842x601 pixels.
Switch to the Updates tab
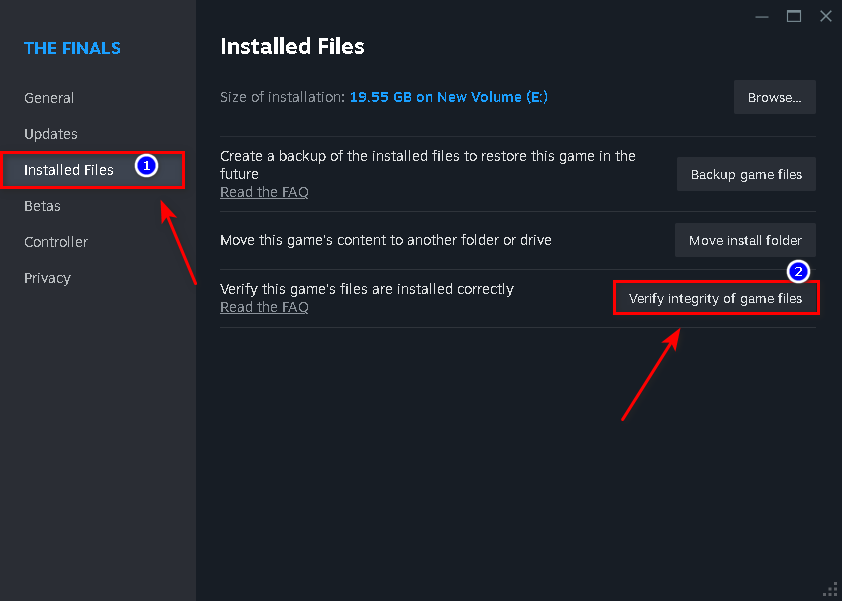[x=51, y=134]
